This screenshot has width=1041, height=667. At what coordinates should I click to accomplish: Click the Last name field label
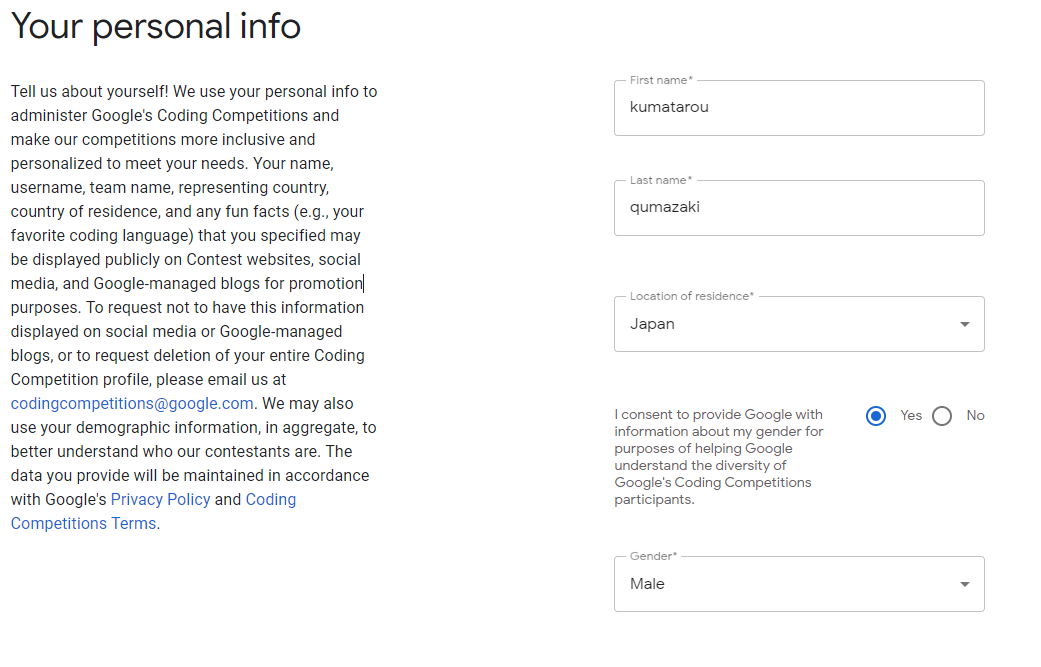pos(661,180)
